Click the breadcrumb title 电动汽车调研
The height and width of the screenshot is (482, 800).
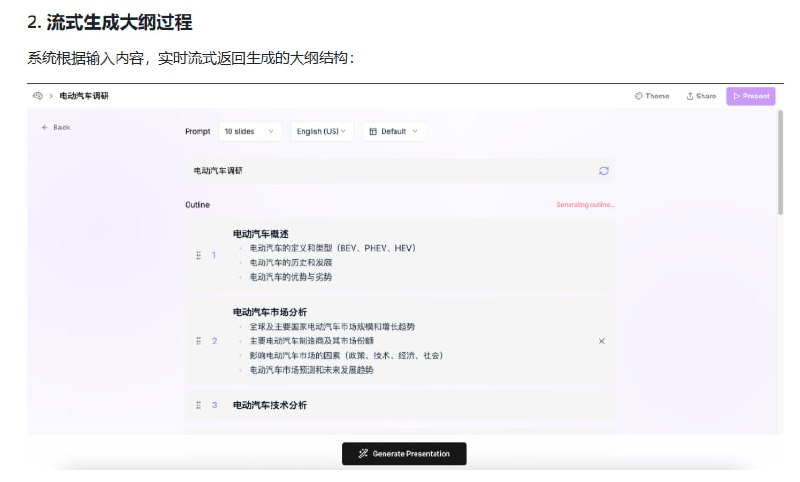coord(84,96)
